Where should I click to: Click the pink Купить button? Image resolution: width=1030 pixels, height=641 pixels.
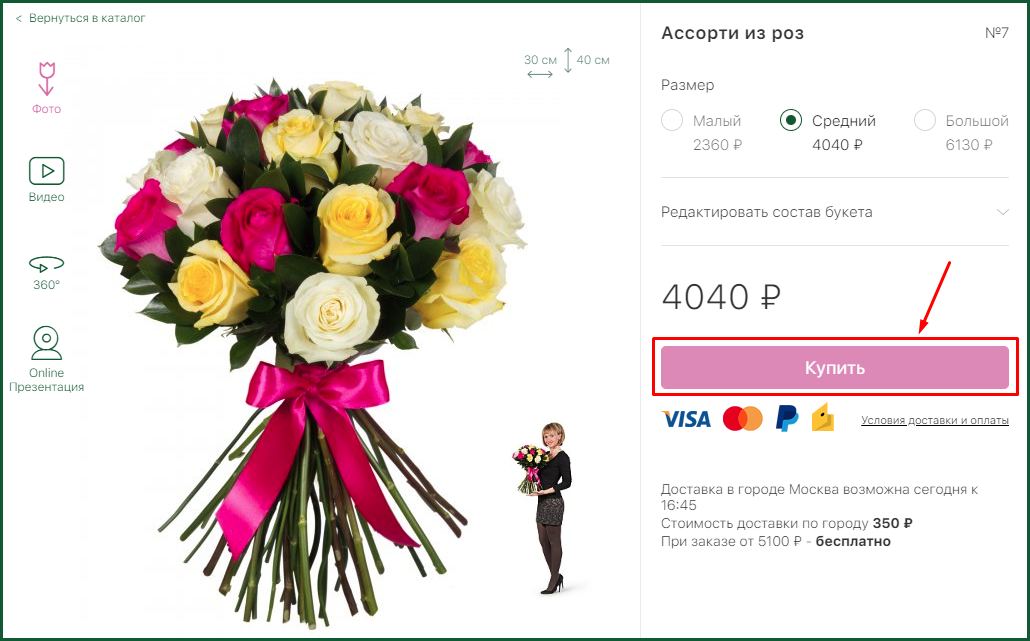(x=834, y=368)
